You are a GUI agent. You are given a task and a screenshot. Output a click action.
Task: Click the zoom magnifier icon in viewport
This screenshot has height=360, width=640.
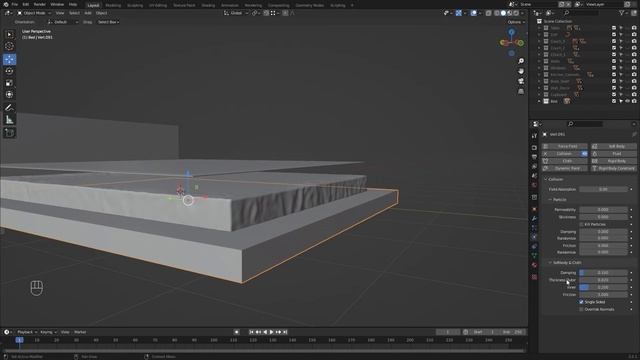tap(521, 61)
